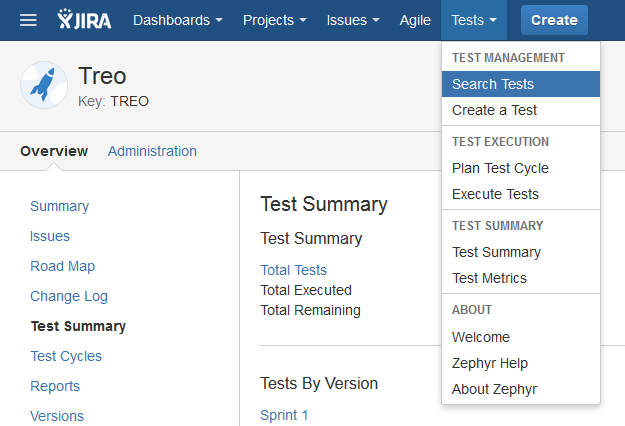Click the Treo rocket project avatar
Image resolution: width=625 pixels, height=426 pixels.
(x=44, y=85)
